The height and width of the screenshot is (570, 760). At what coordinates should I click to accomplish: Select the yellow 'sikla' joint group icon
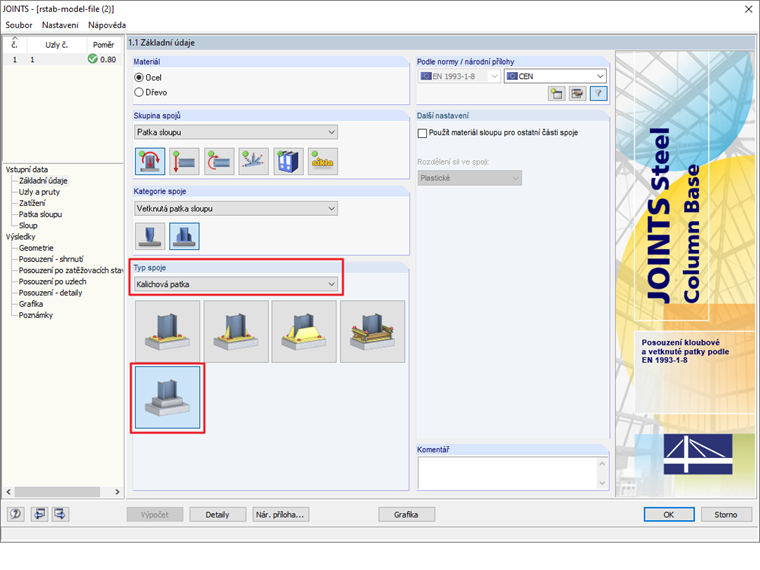click(x=323, y=161)
